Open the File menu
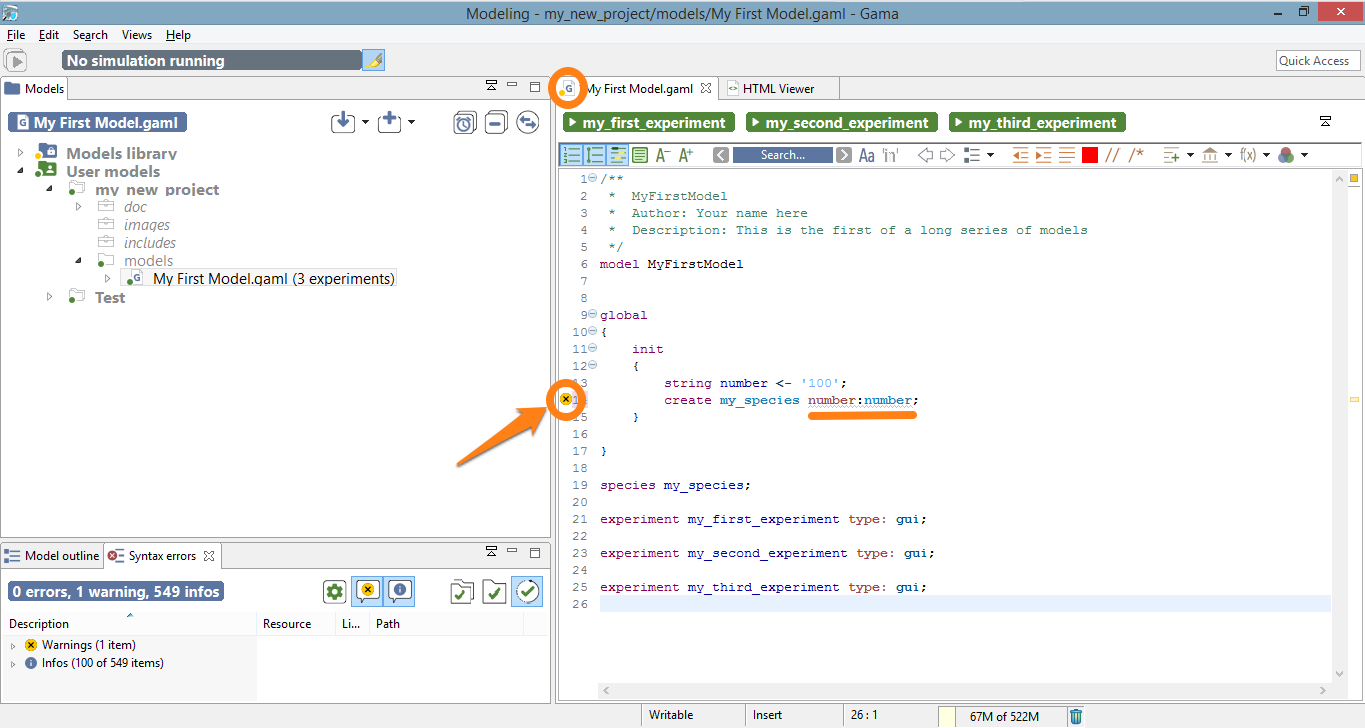 pyautogui.click(x=16, y=34)
